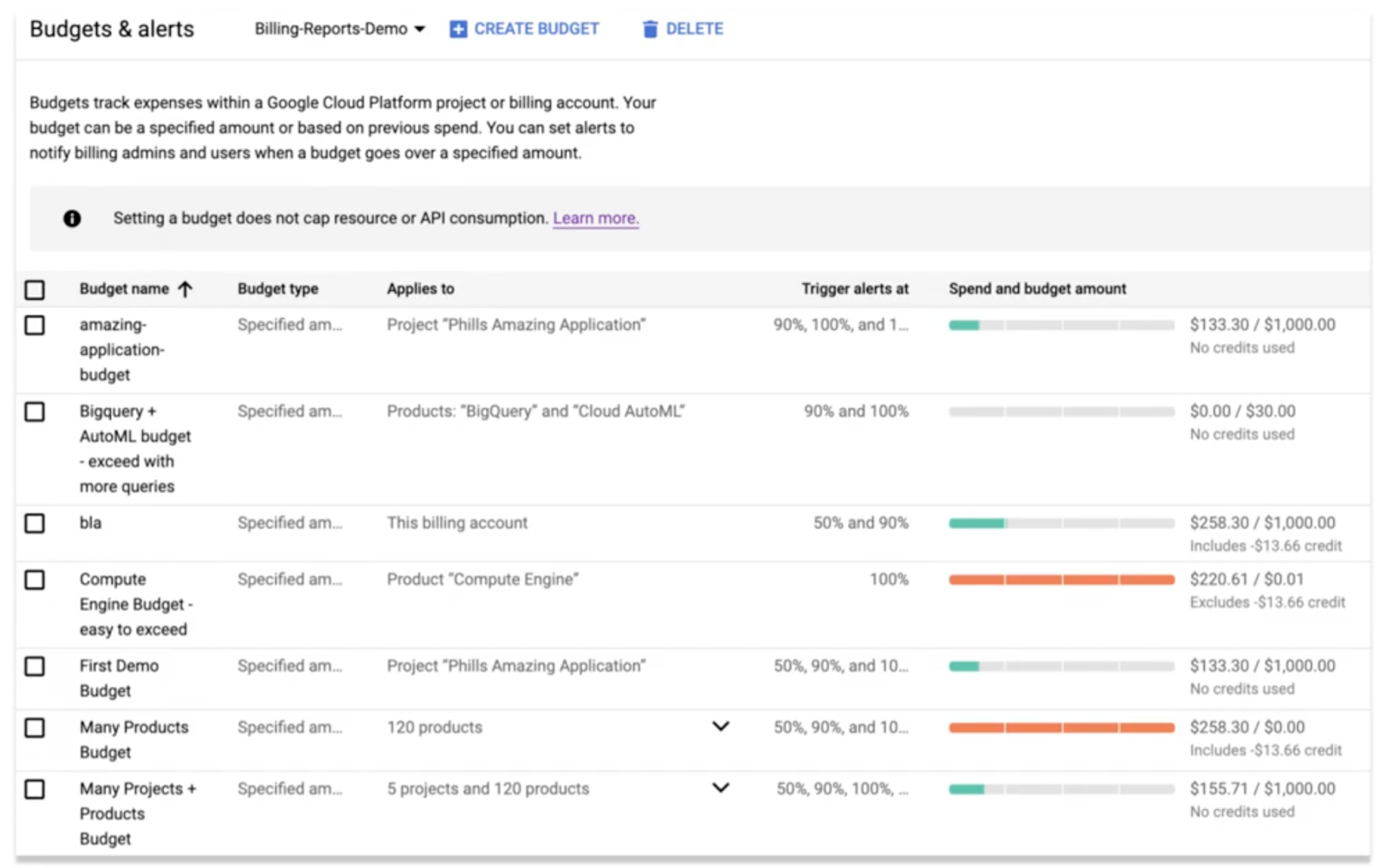Click the sort arrow next to Budget name
This screenshot has height=868, width=1386.
pos(185,288)
